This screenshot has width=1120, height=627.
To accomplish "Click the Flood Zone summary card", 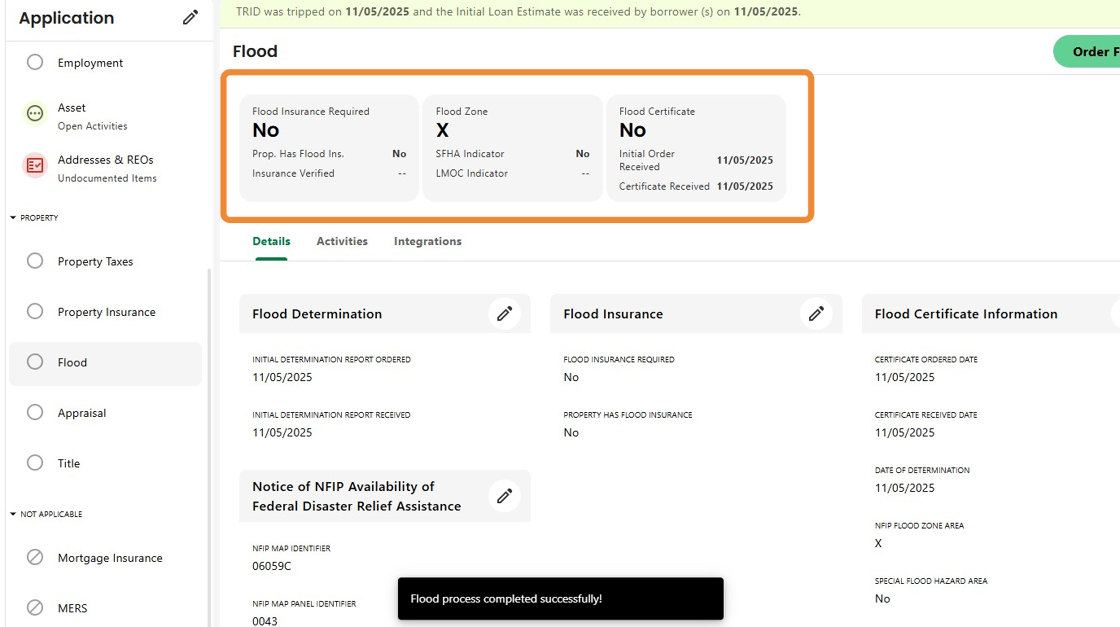I will coord(512,148).
